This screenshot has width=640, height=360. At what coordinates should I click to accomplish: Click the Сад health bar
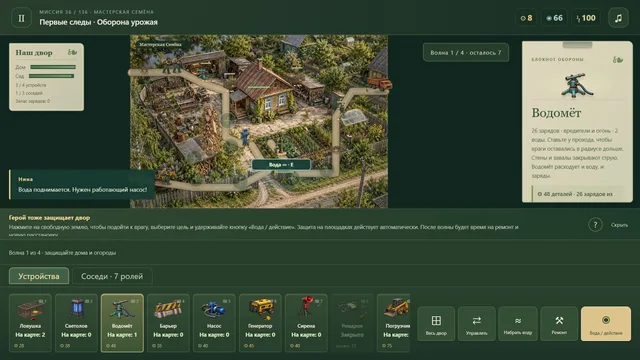coord(51,76)
